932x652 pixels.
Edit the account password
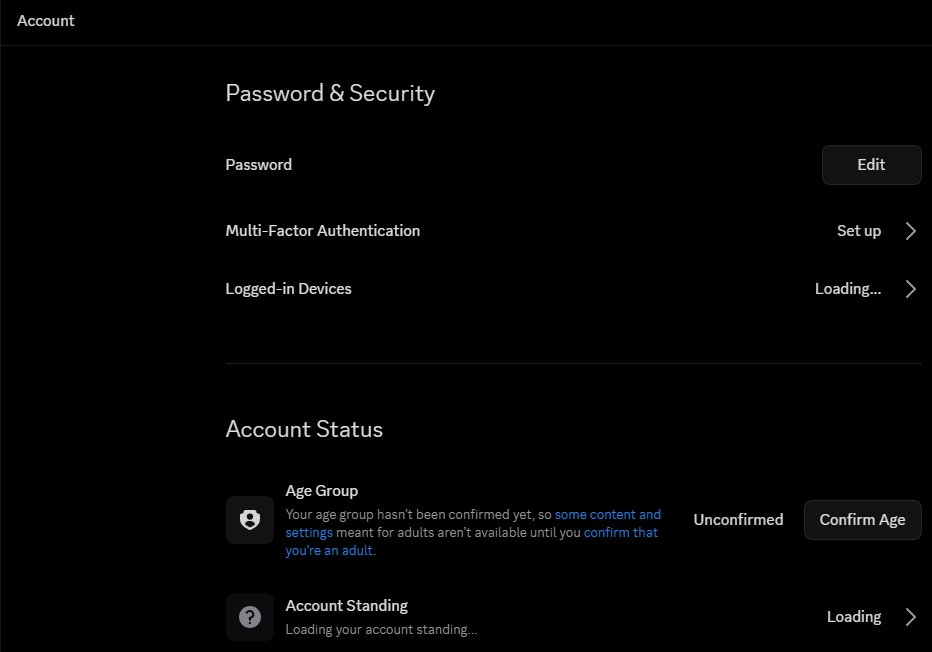(x=871, y=165)
